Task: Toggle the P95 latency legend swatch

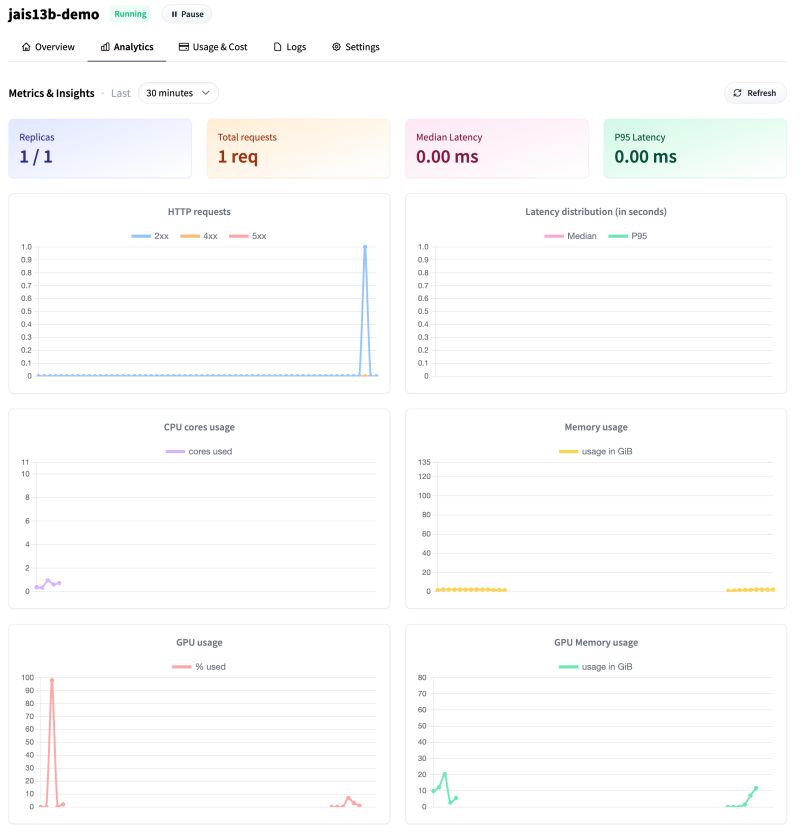Action: 618,236
